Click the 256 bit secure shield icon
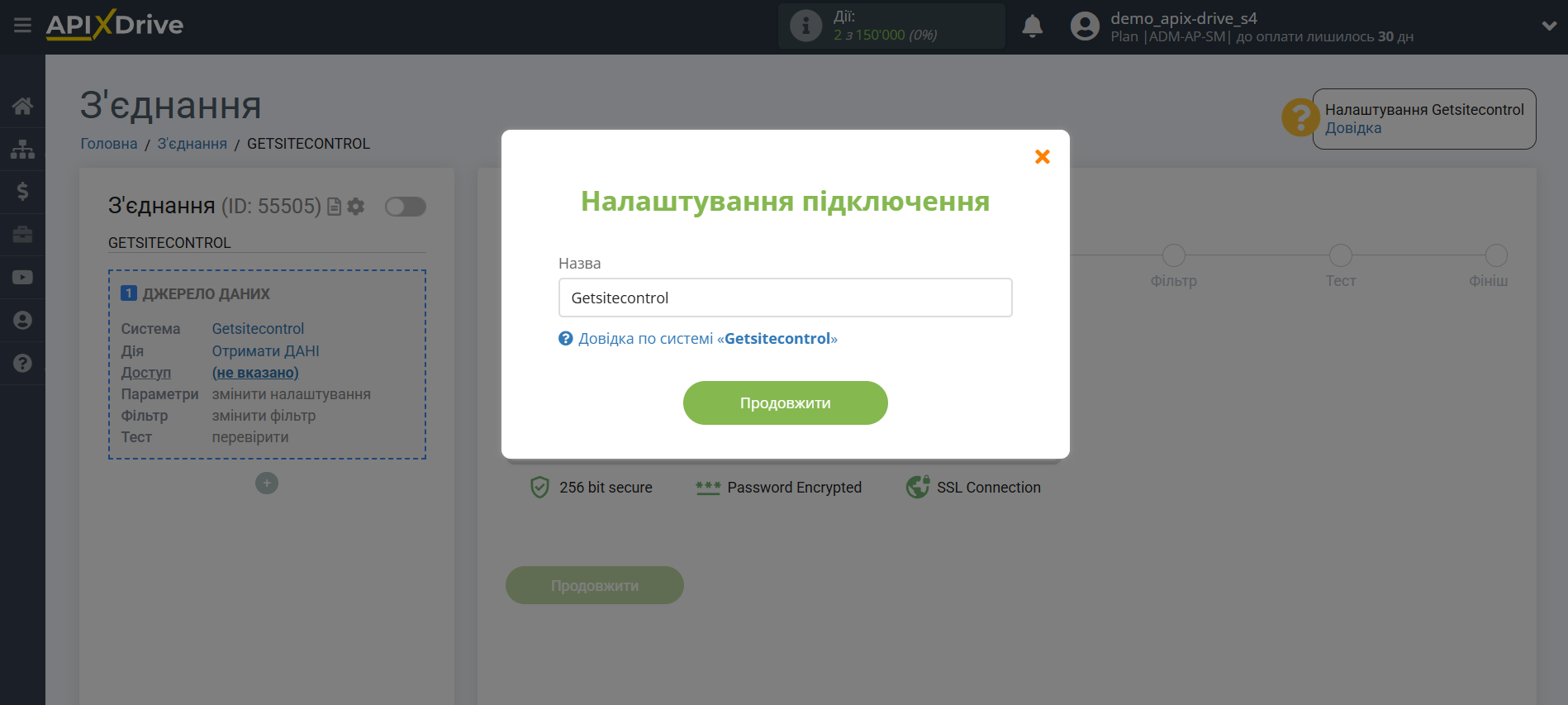 coord(539,488)
